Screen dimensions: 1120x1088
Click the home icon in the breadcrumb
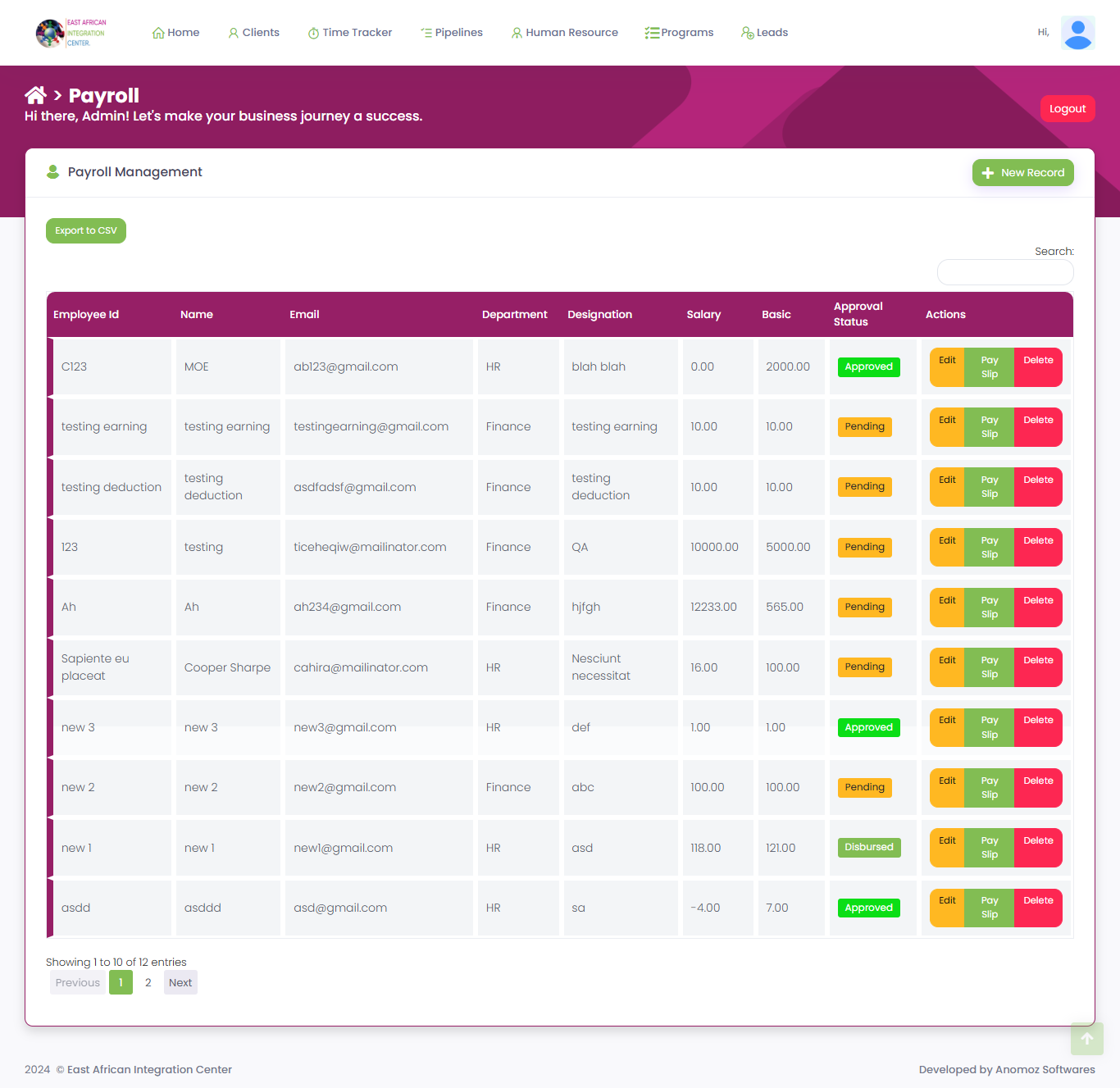pos(35,96)
